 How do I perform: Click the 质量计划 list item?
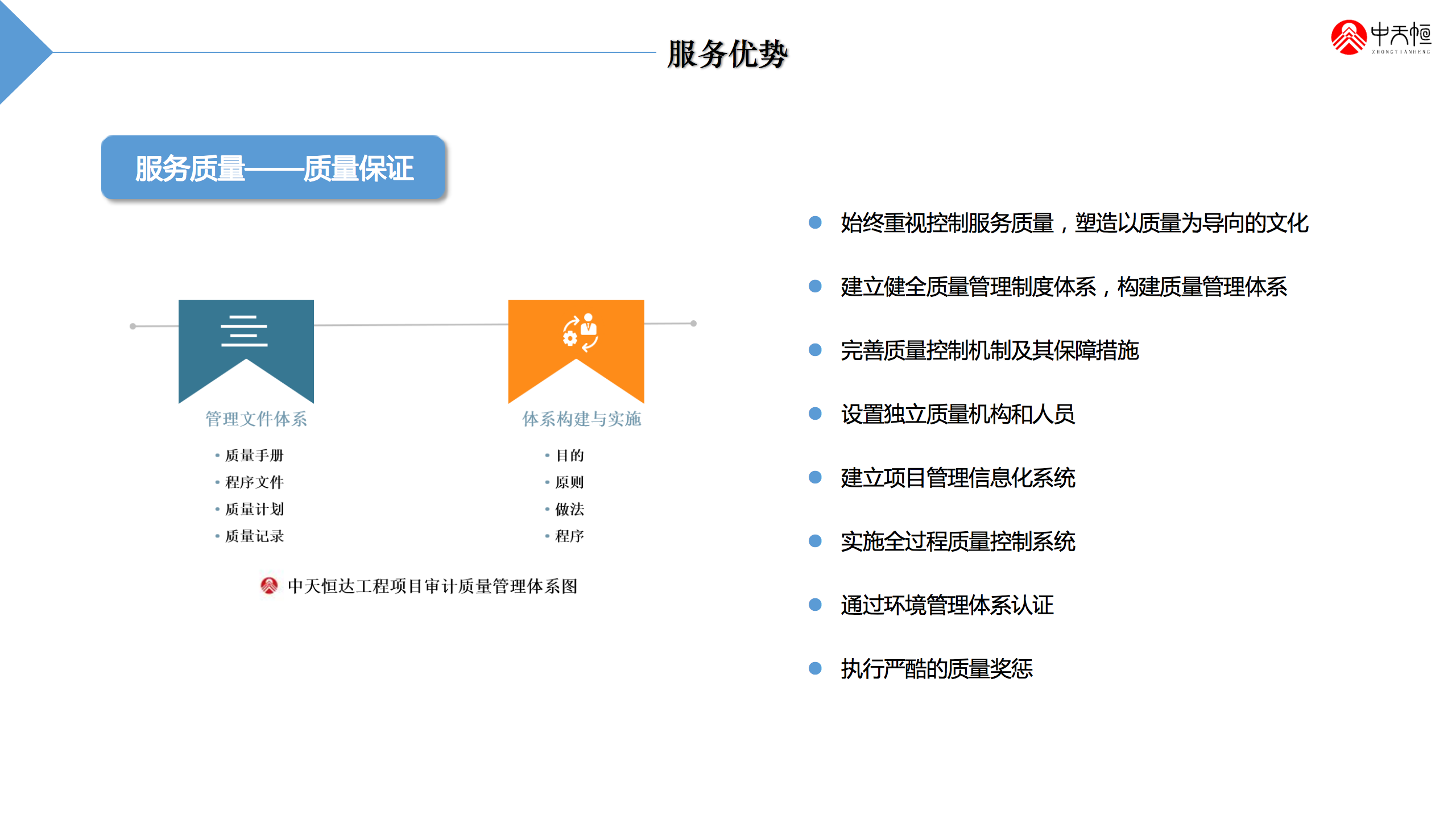pos(254,509)
